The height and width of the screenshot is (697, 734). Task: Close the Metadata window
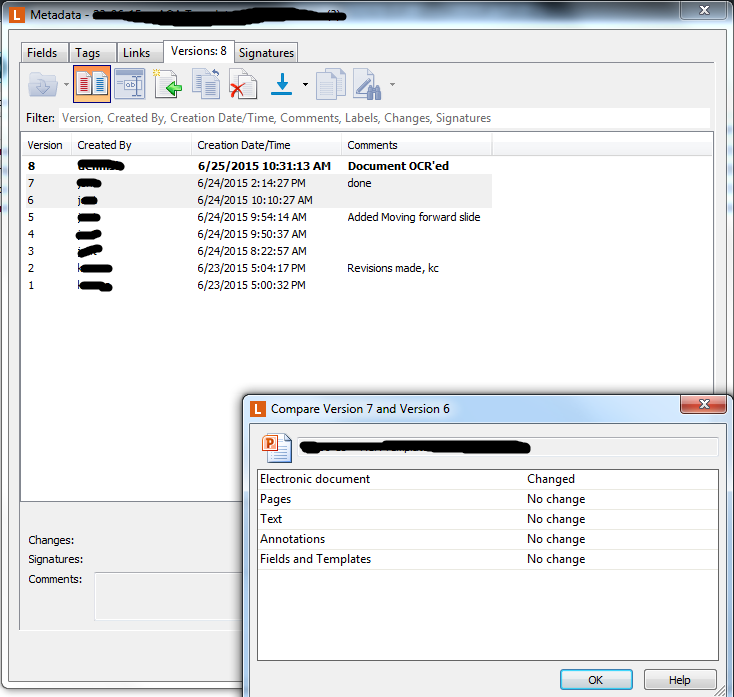[x=704, y=10]
